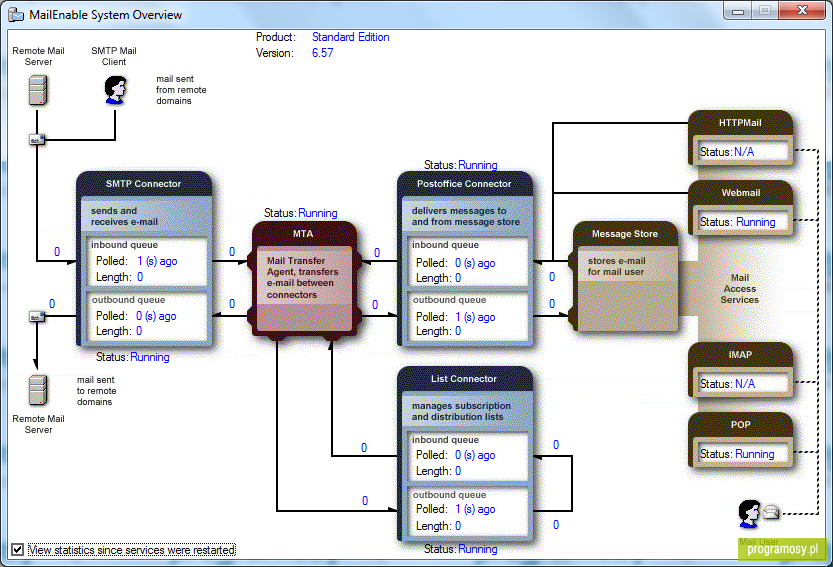The height and width of the screenshot is (567, 833).
Task: Click IMAP status N/A value
Action: pos(745,384)
